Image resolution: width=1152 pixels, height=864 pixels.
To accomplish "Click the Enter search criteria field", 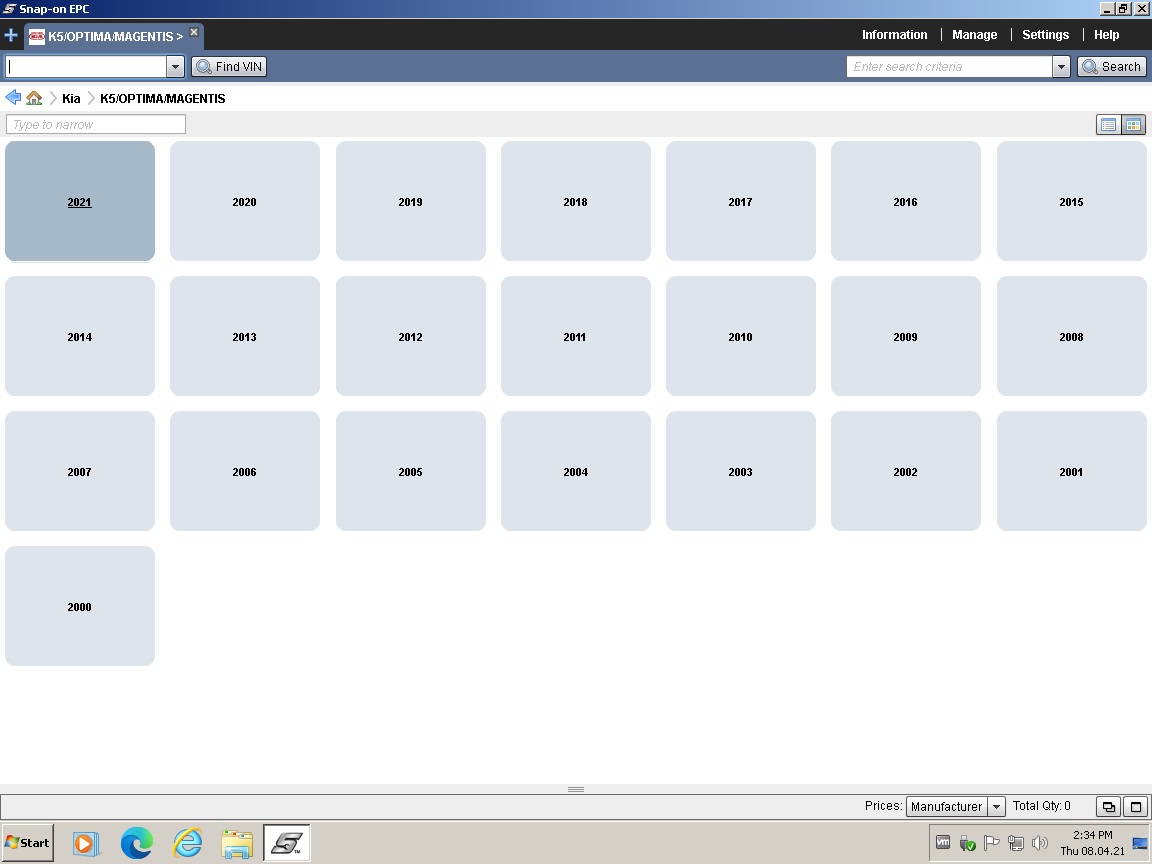I will click(950, 66).
